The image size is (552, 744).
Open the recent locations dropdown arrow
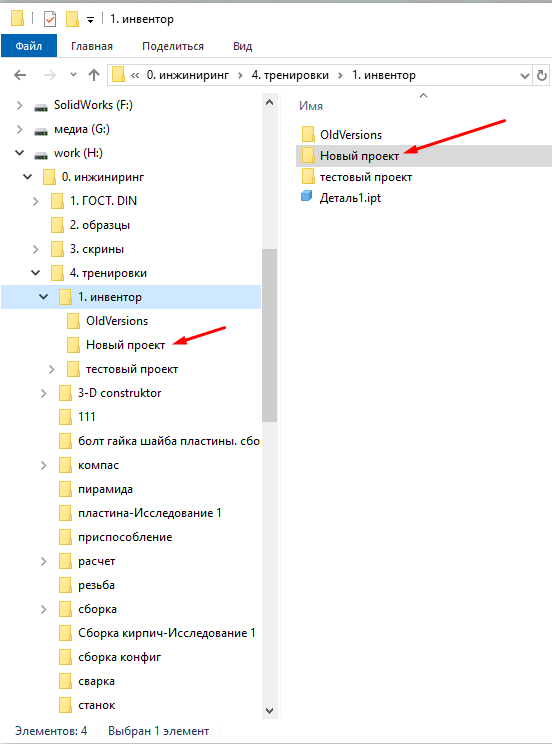tap(73, 74)
